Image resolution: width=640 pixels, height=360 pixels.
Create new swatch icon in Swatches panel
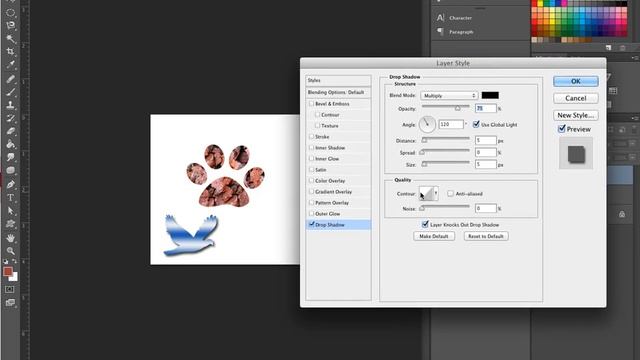(x=608, y=48)
